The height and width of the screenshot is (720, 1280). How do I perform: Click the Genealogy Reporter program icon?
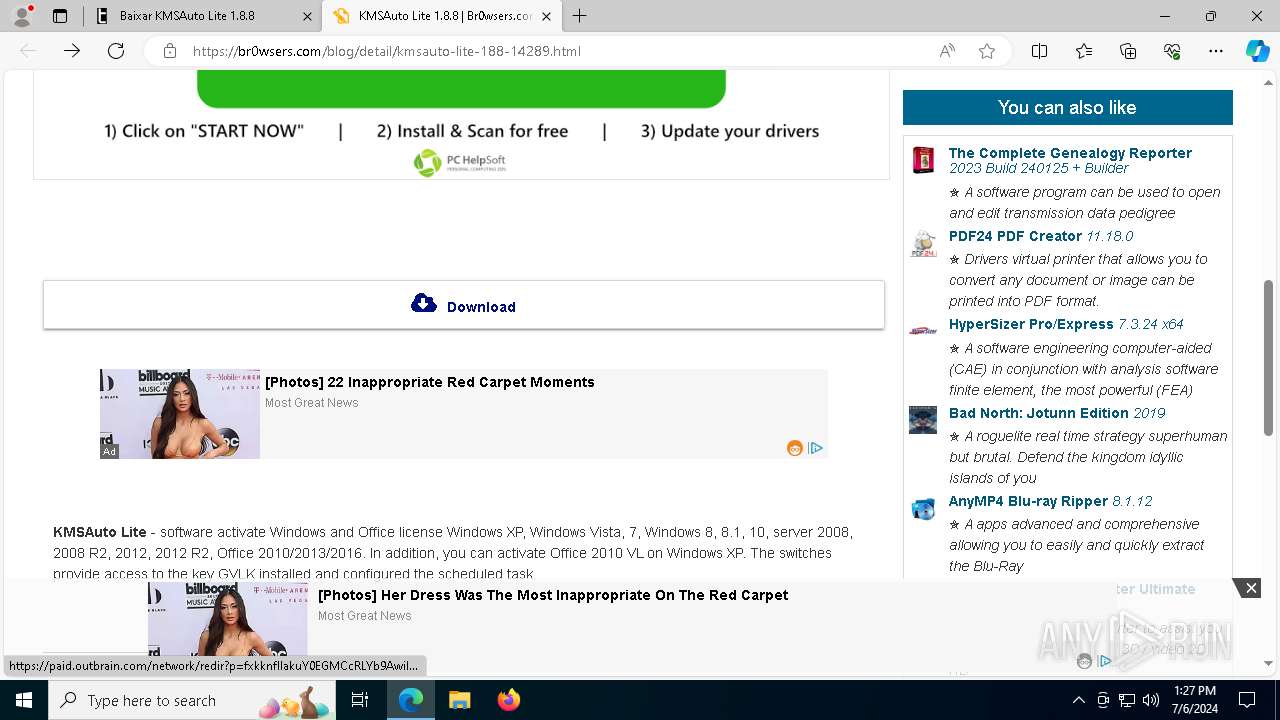(923, 160)
